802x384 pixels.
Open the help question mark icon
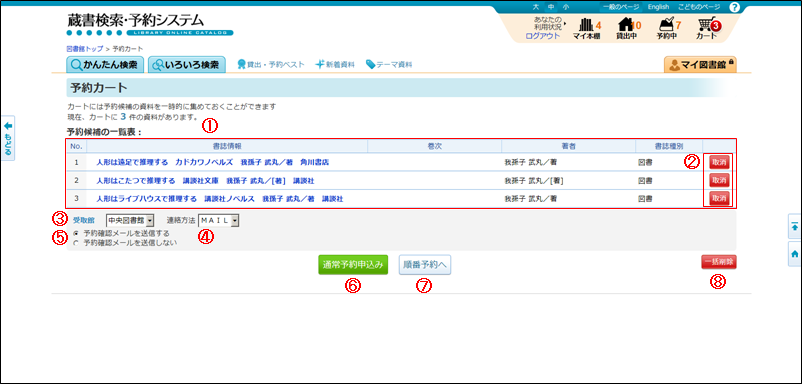click(x=734, y=7)
